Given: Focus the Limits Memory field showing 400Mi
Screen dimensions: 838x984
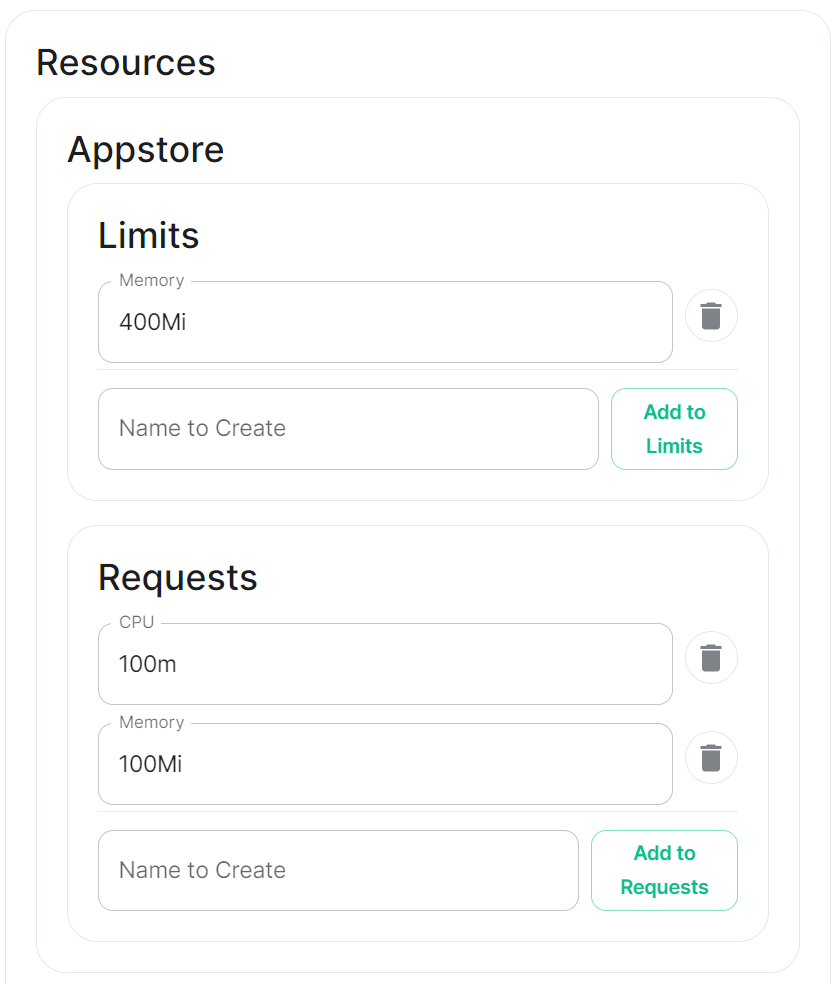Looking at the screenshot, I should click(385, 322).
